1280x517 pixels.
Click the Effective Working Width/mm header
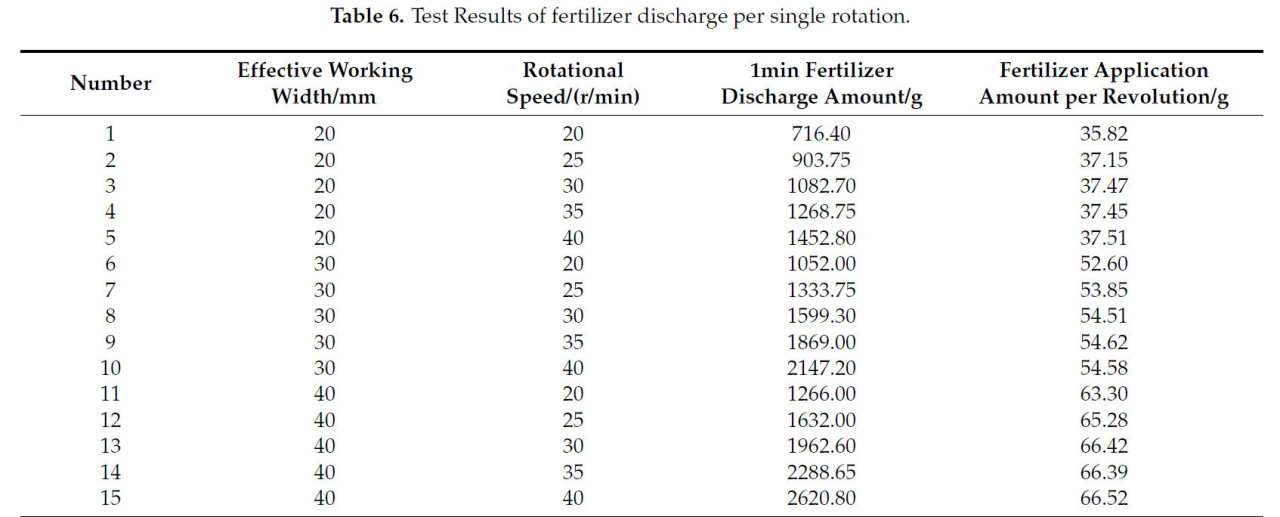point(325,84)
